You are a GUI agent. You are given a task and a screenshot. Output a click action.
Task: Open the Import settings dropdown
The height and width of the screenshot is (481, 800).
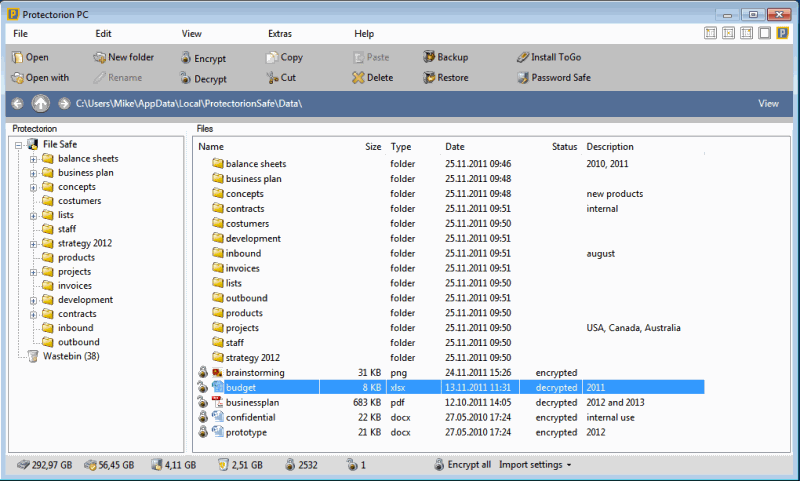[x=535, y=465]
